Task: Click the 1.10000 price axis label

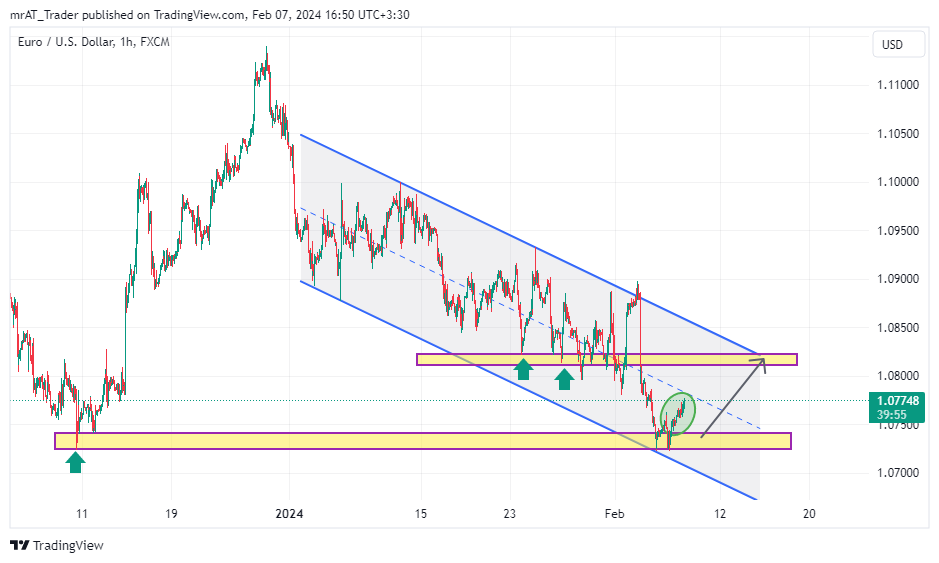Action: (898, 182)
